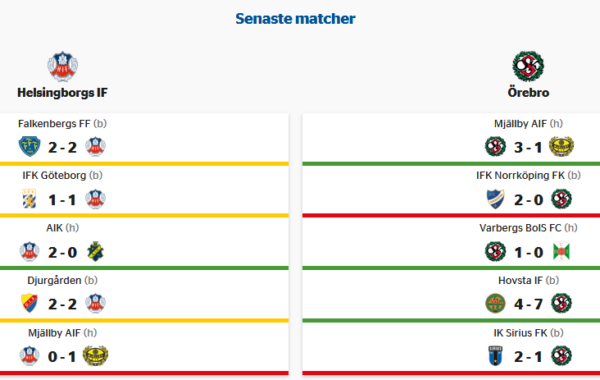
Task: Open the Örebro team name link
Action: [528, 93]
